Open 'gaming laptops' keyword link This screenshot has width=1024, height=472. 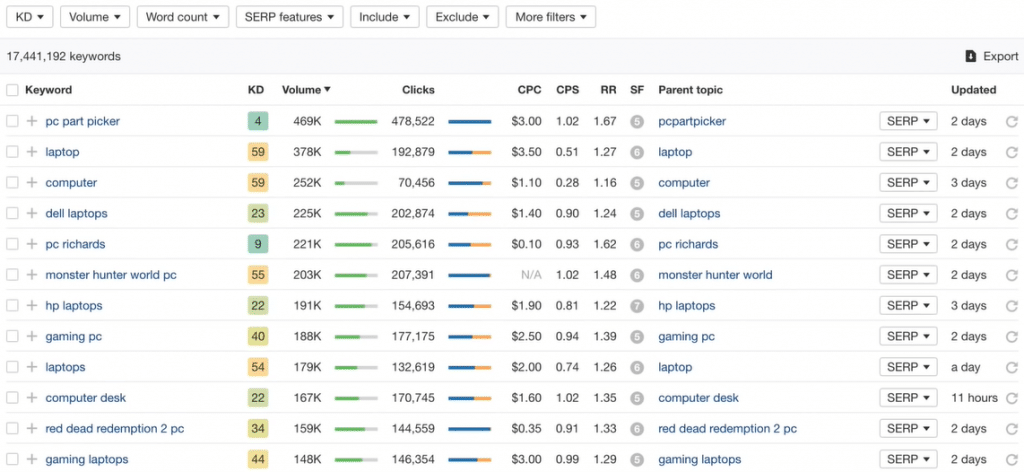pos(87,459)
